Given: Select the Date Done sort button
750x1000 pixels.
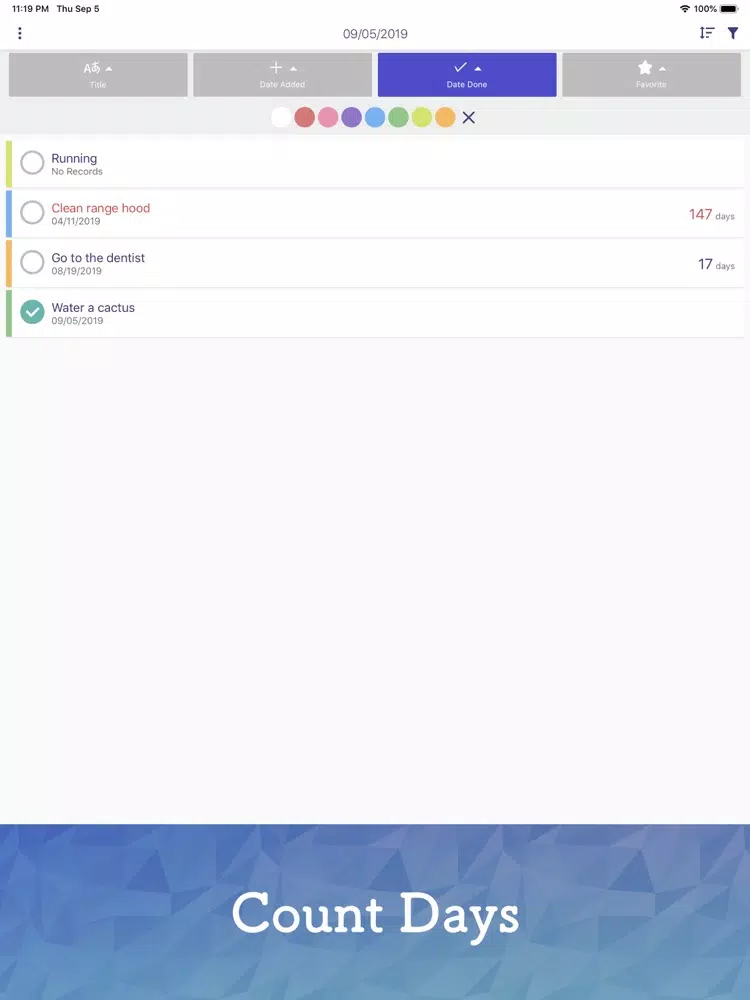Looking at the screenshot, I should pos(467,75).
